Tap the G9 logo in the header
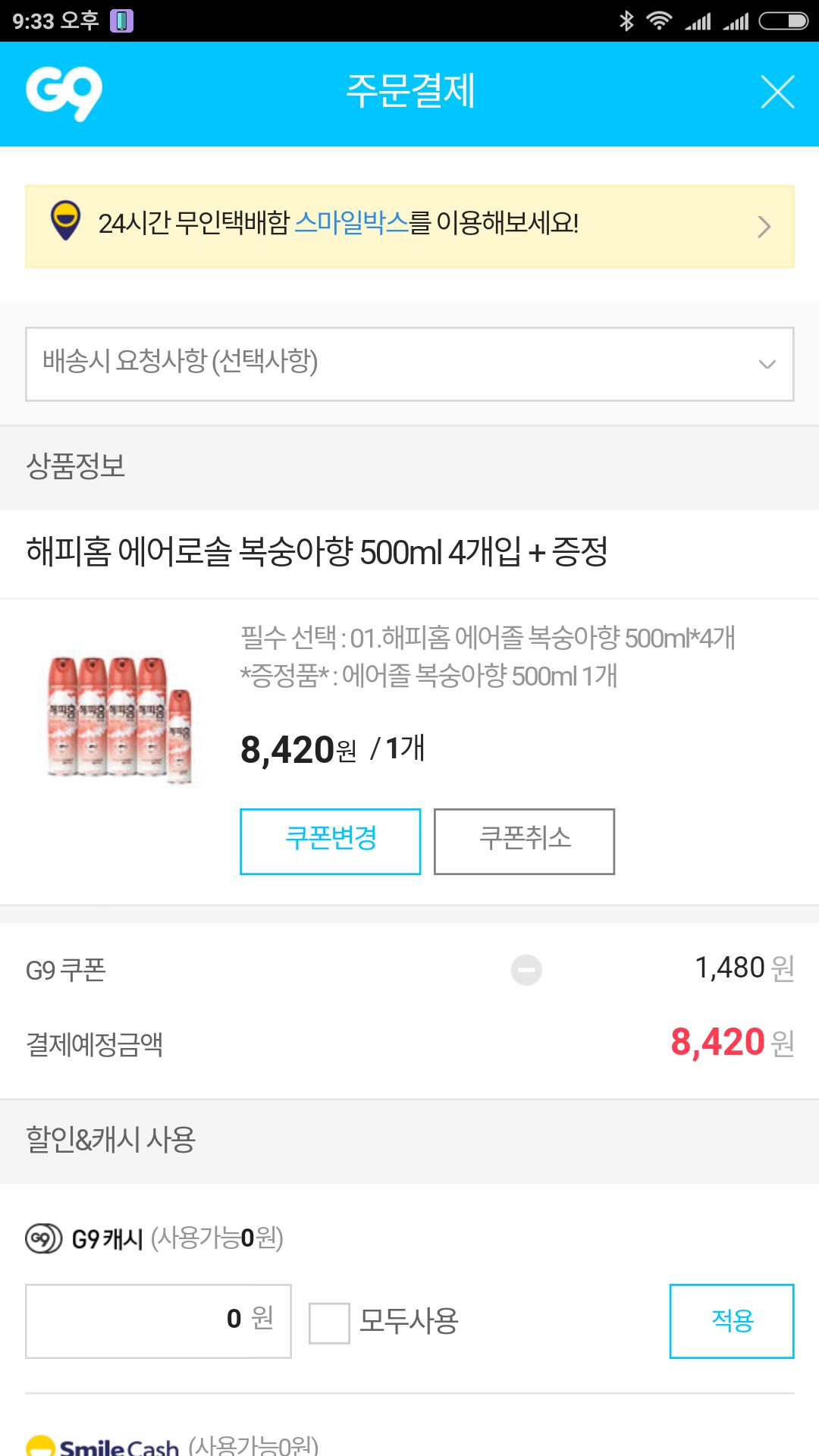The width and height of the screenshot is (819, 1456). pyautogui.click(x=64, y=93)
